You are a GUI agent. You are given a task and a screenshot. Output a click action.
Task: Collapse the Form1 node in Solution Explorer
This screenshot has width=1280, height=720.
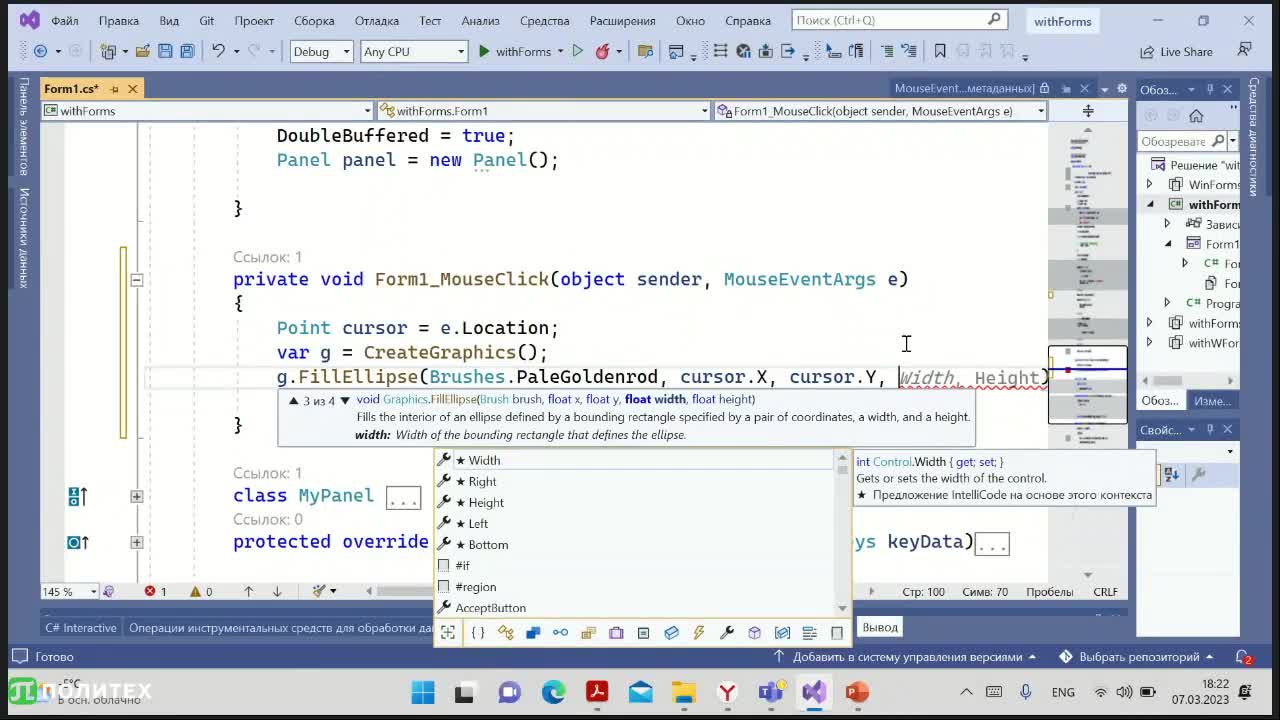pos(1168,244)
